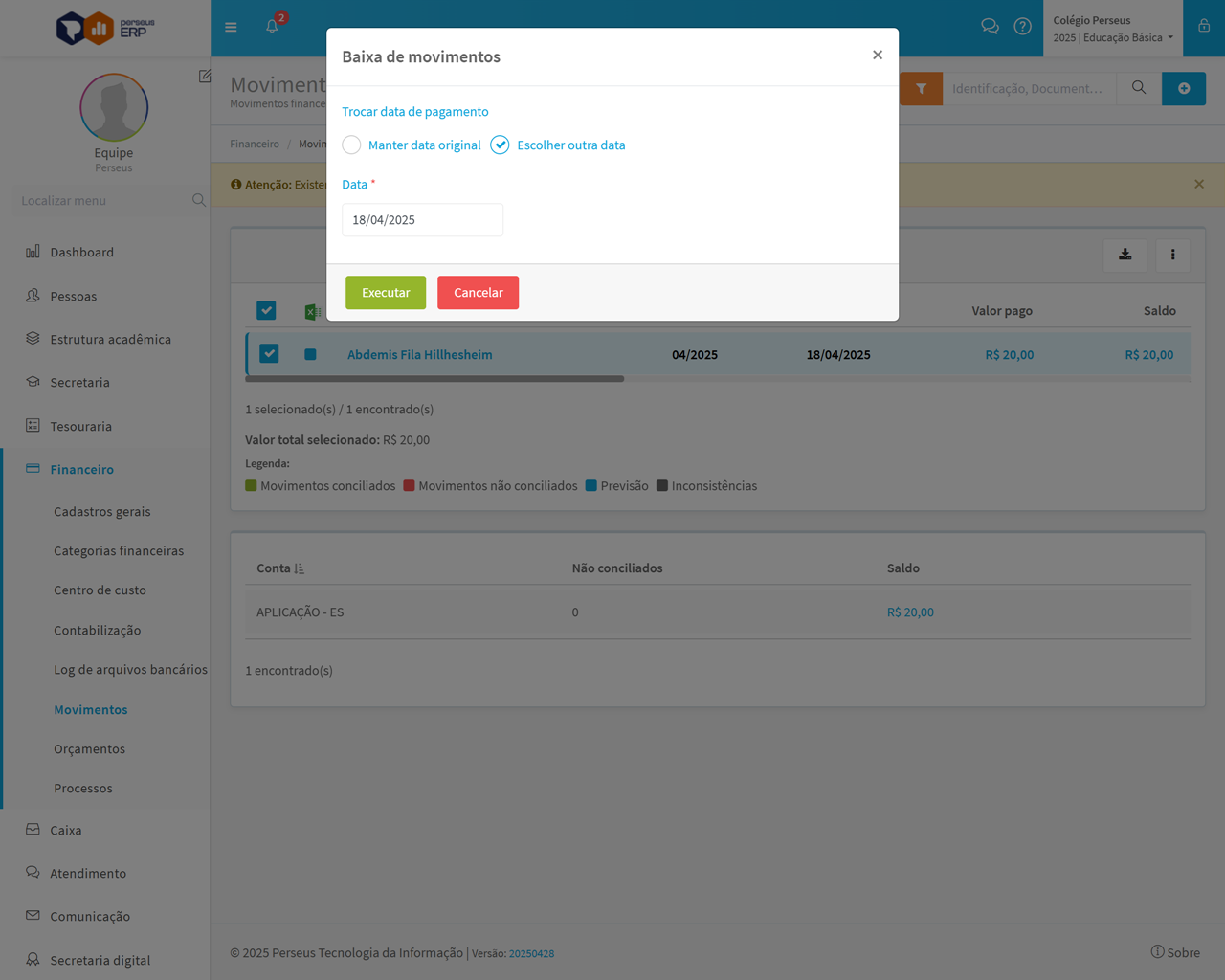This screenshot has height=980, width=1225.
Task: Open the Colégio Perseus school dropdown
Action: [x=1112, y=29]
